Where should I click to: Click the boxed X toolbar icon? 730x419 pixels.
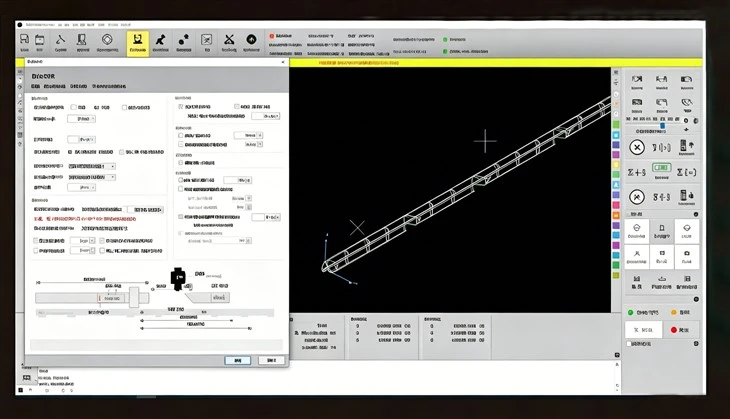(x=207, y=40)
